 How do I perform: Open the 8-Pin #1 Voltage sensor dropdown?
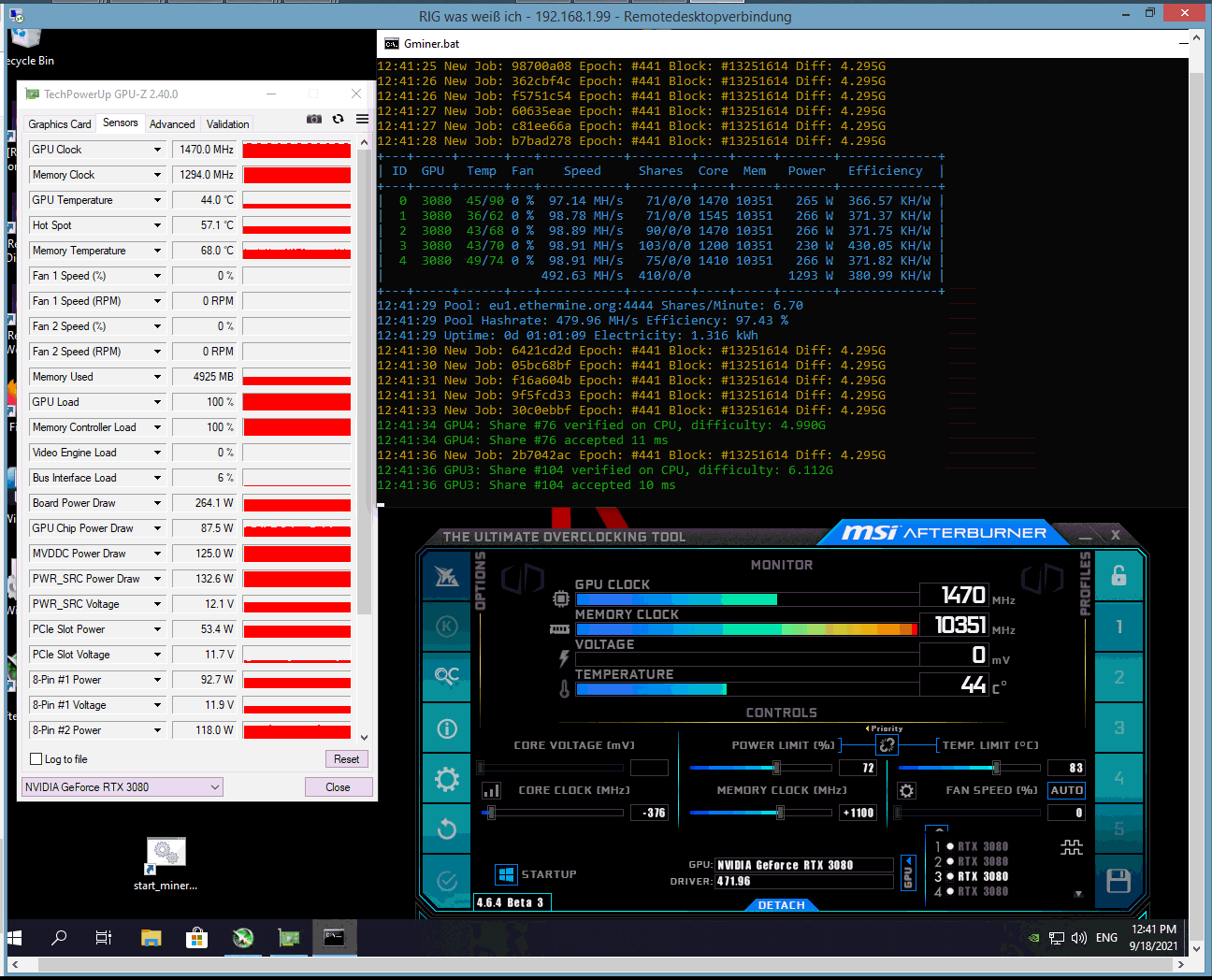[x=157, y=705]
